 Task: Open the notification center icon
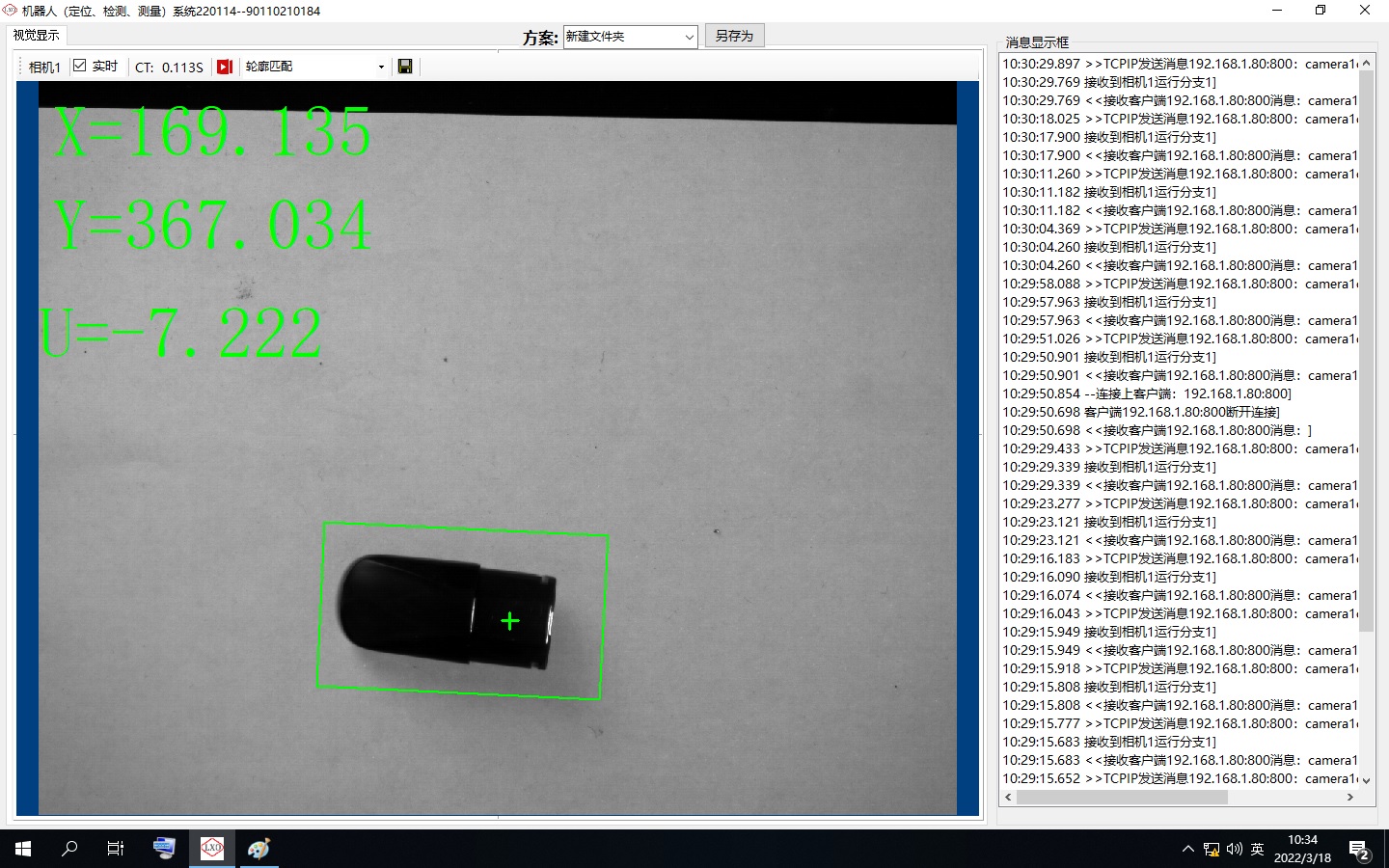coord(1360,850)
